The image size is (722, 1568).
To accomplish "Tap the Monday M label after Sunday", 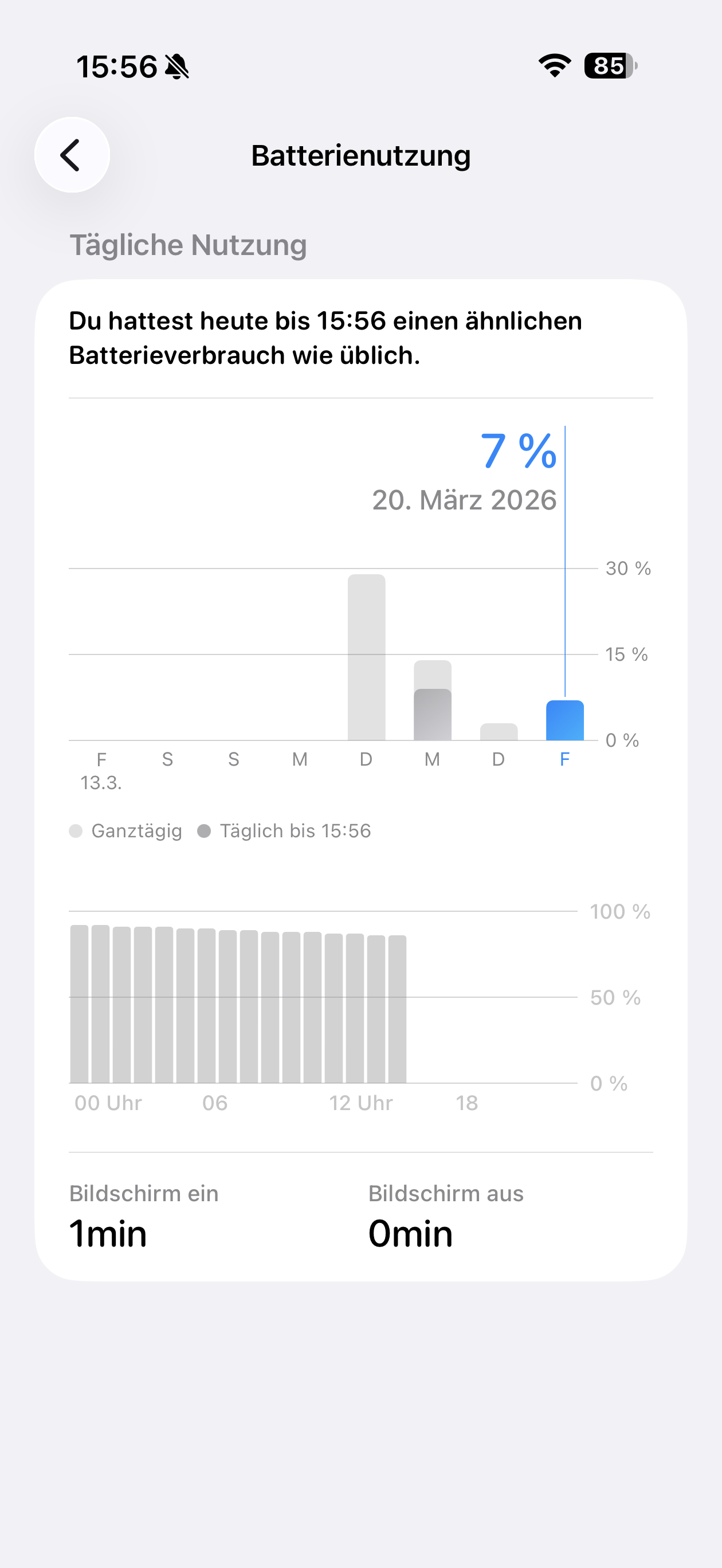I will tap(300, 759).
